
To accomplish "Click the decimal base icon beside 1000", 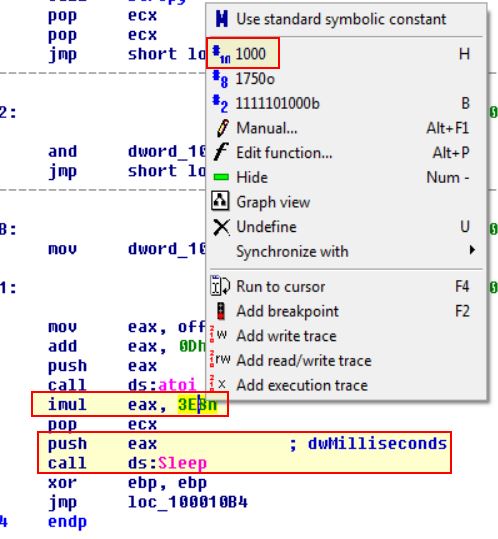I will [x=221, y=55].
